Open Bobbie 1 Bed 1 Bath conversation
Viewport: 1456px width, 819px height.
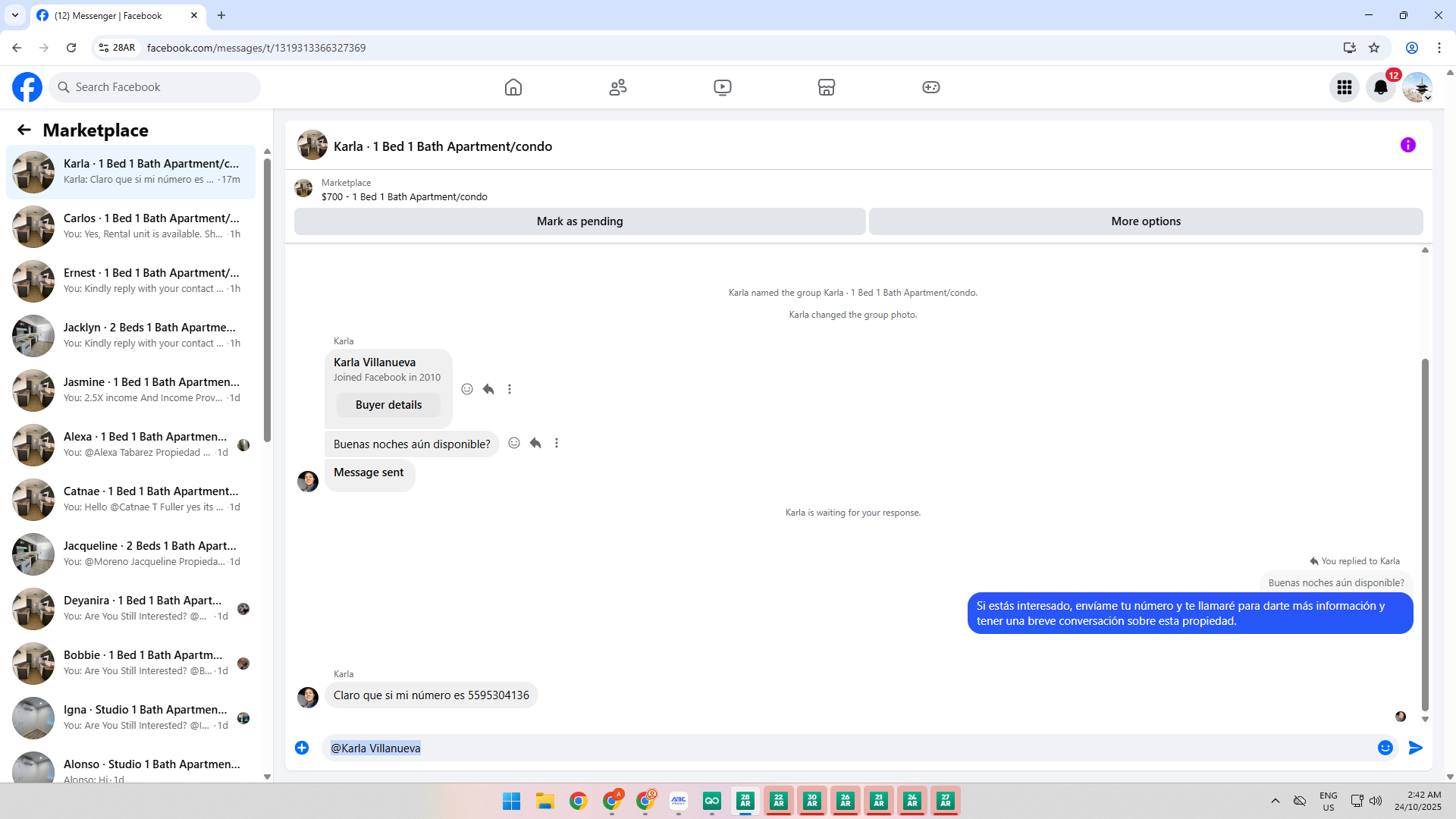click(x=130, y=664)
